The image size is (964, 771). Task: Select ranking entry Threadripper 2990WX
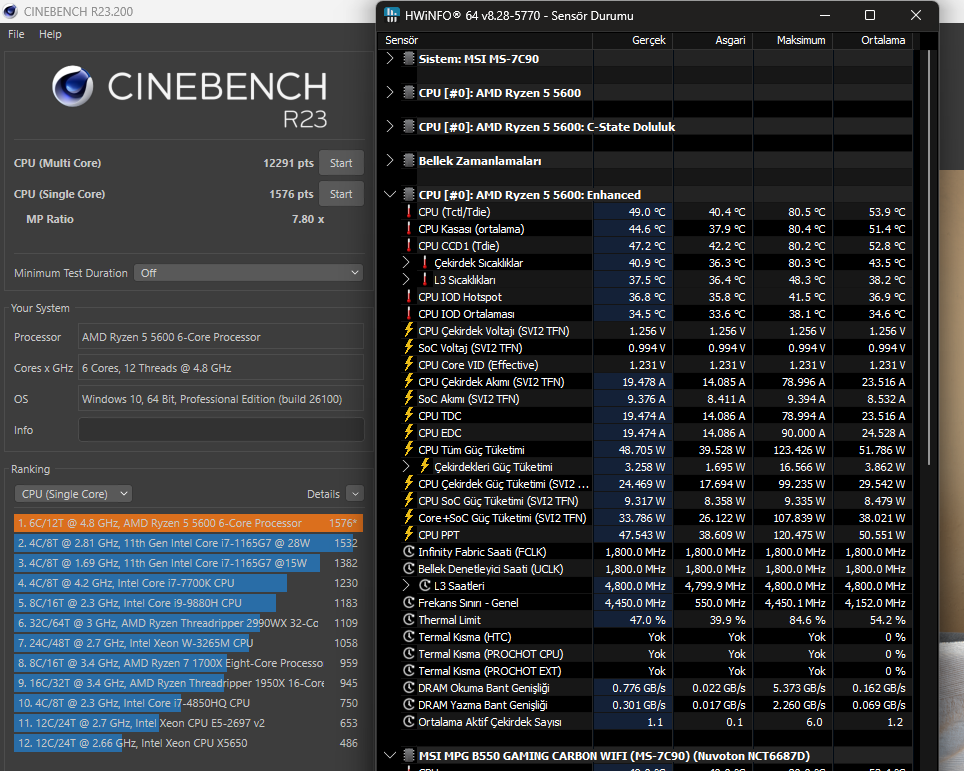pyautogui.click(x=188, y=623)
